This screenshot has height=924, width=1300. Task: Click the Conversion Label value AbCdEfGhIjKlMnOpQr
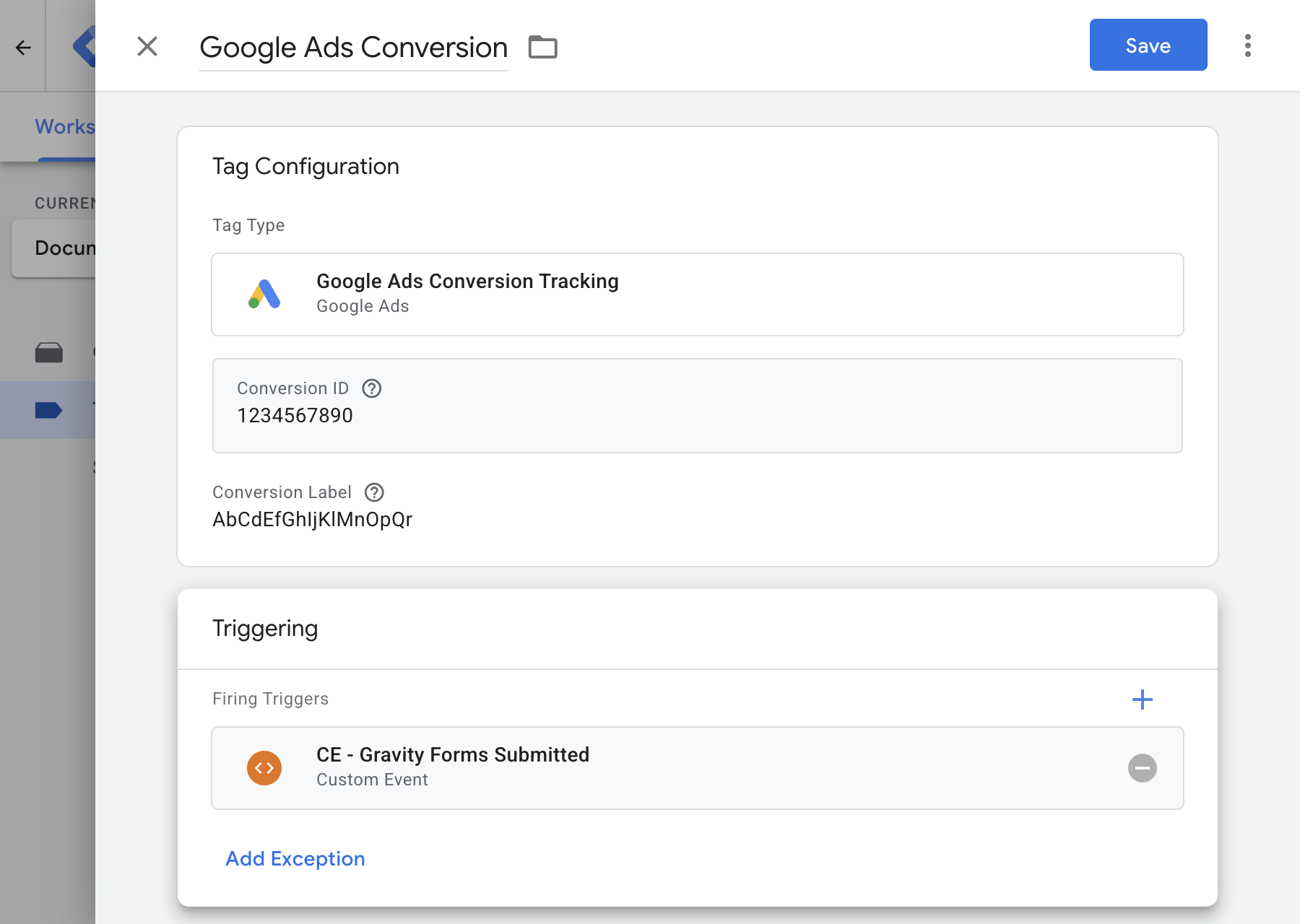click(x=312, y=520)
